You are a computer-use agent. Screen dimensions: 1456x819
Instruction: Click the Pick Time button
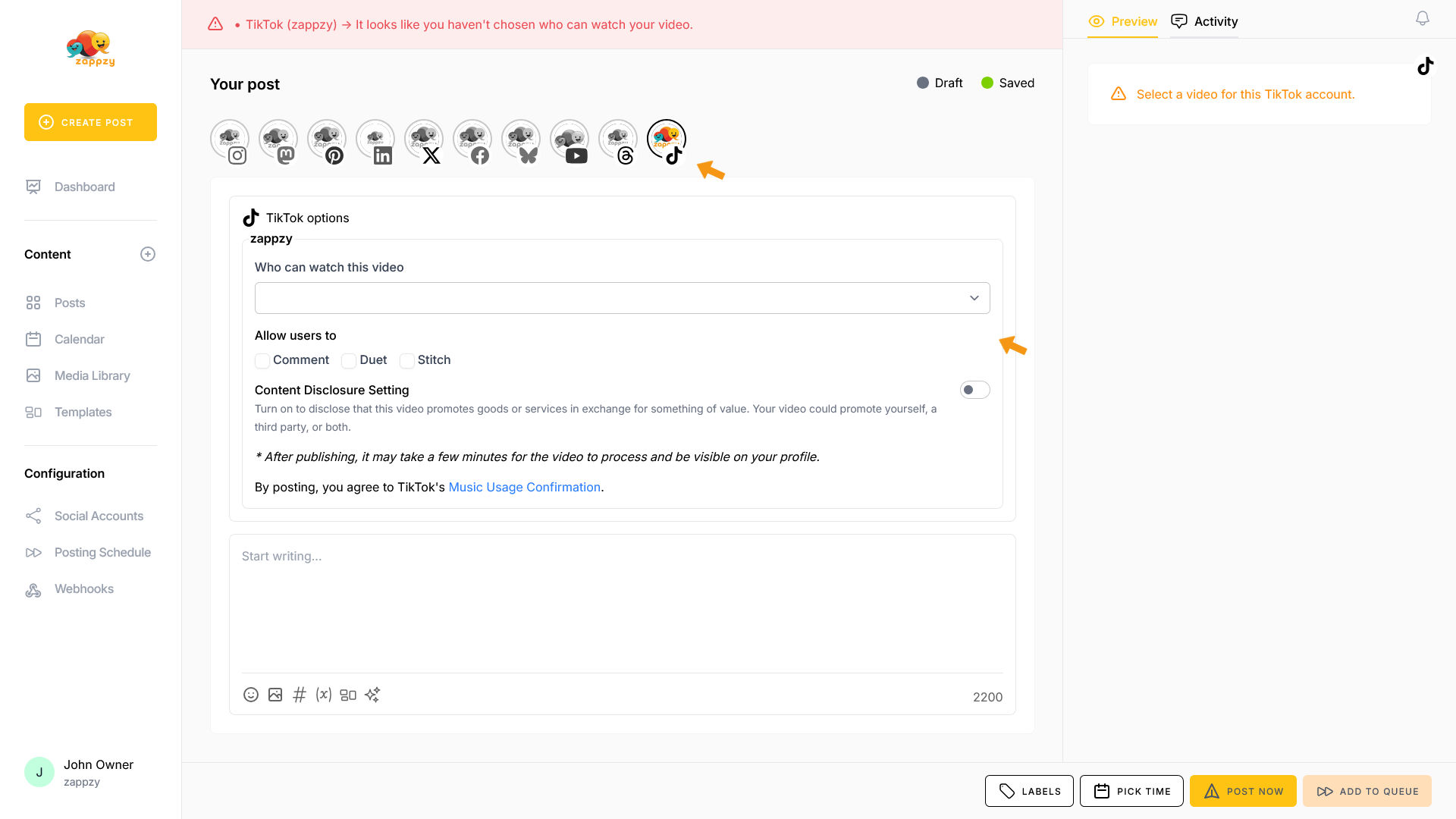click(1131, 791)
